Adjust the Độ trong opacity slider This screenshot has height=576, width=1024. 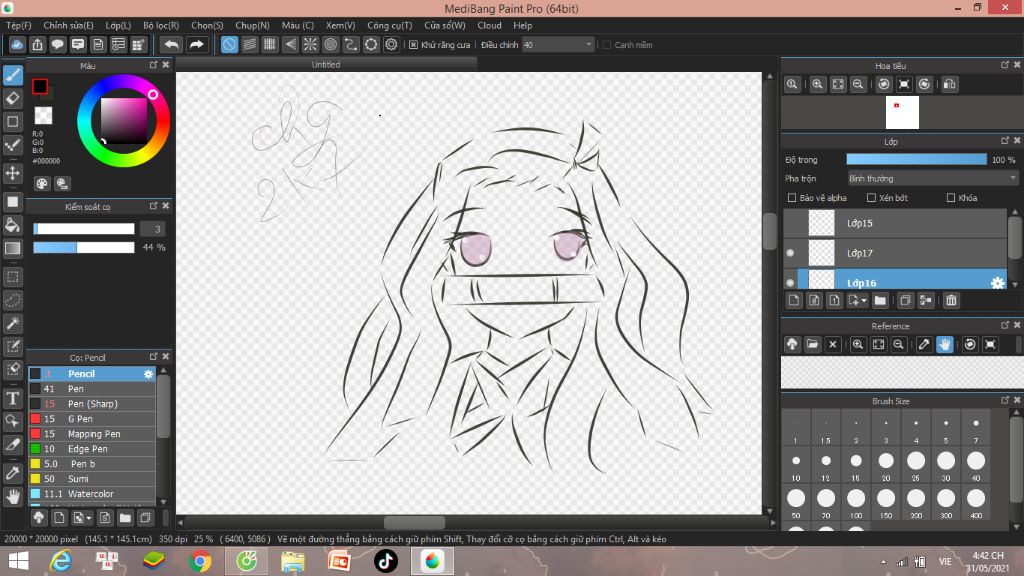click(x=916, y=160)
